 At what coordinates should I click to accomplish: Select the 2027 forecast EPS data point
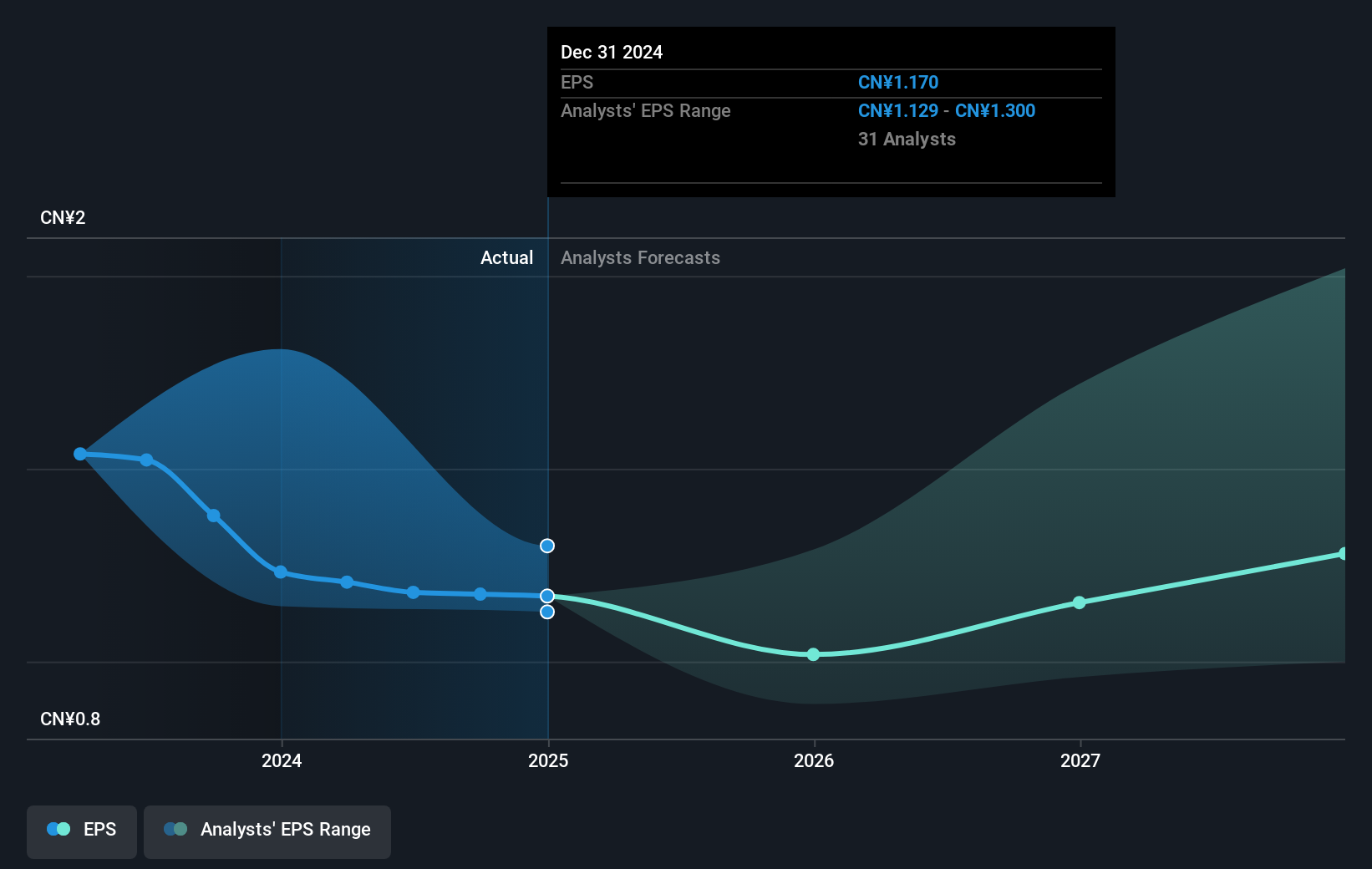pyautogui.click(x=1080, y=602)
